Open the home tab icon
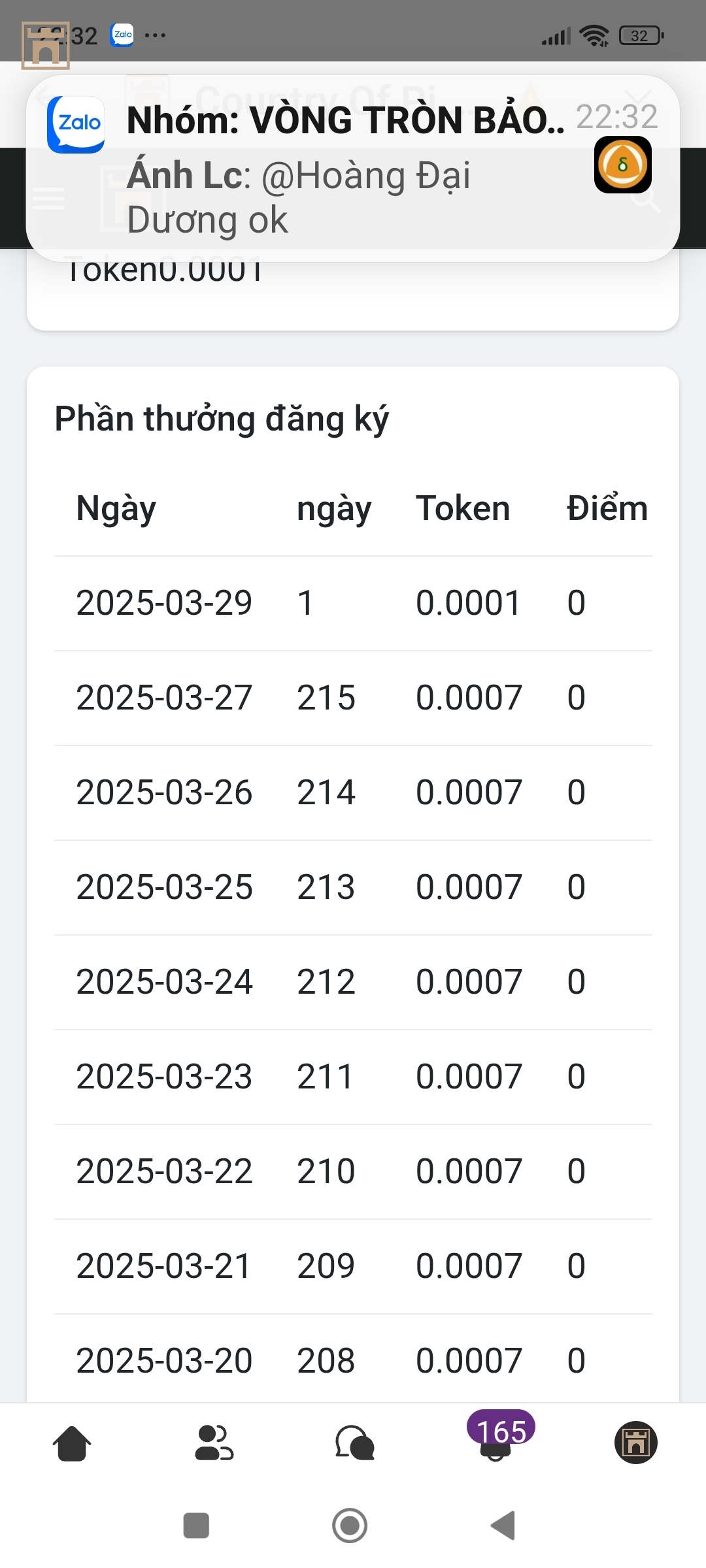Image resolution: width=706 pixels, height=1568 pixels. [x=72, y=1443]
